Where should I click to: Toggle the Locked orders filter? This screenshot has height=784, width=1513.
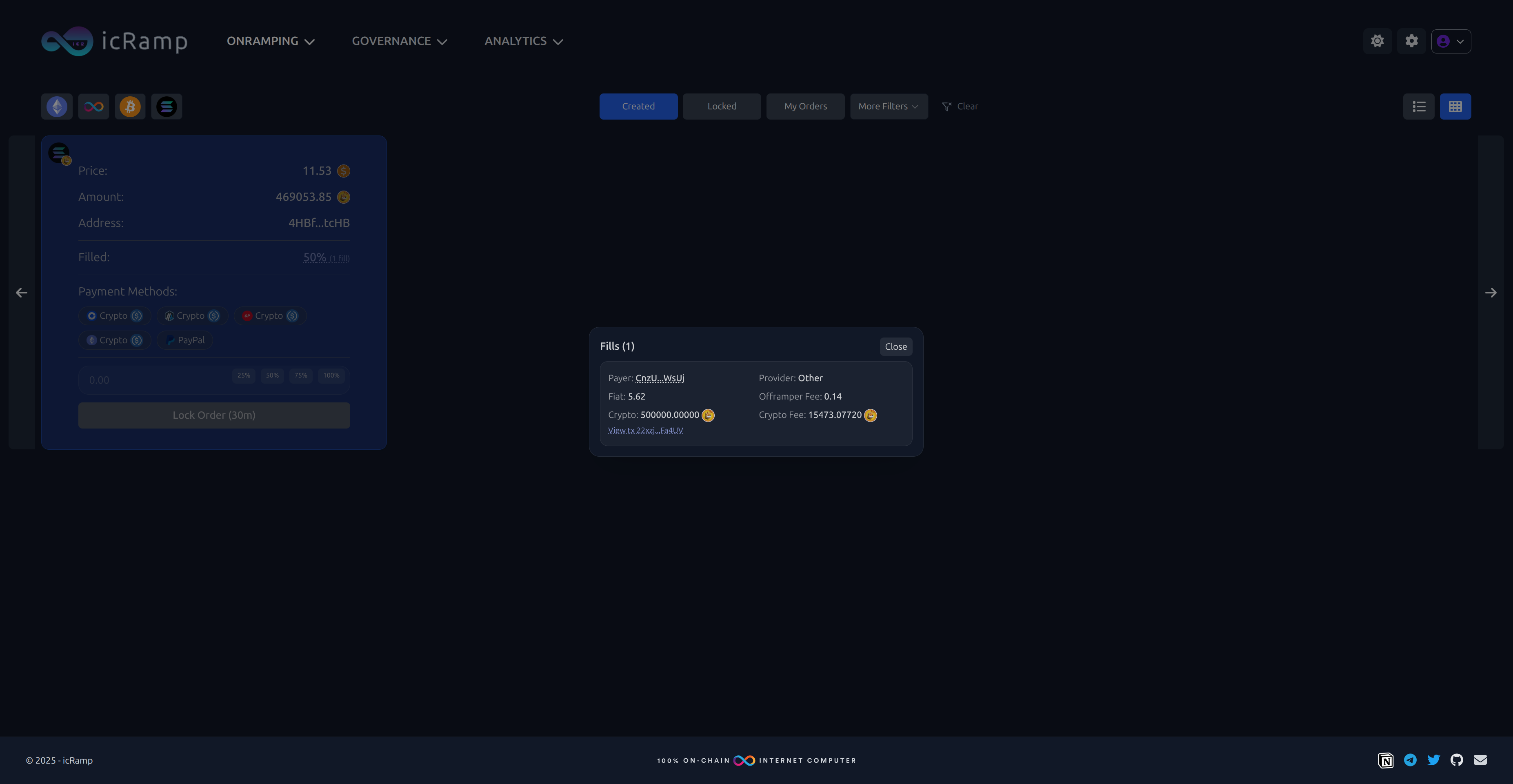coord(721,106)
